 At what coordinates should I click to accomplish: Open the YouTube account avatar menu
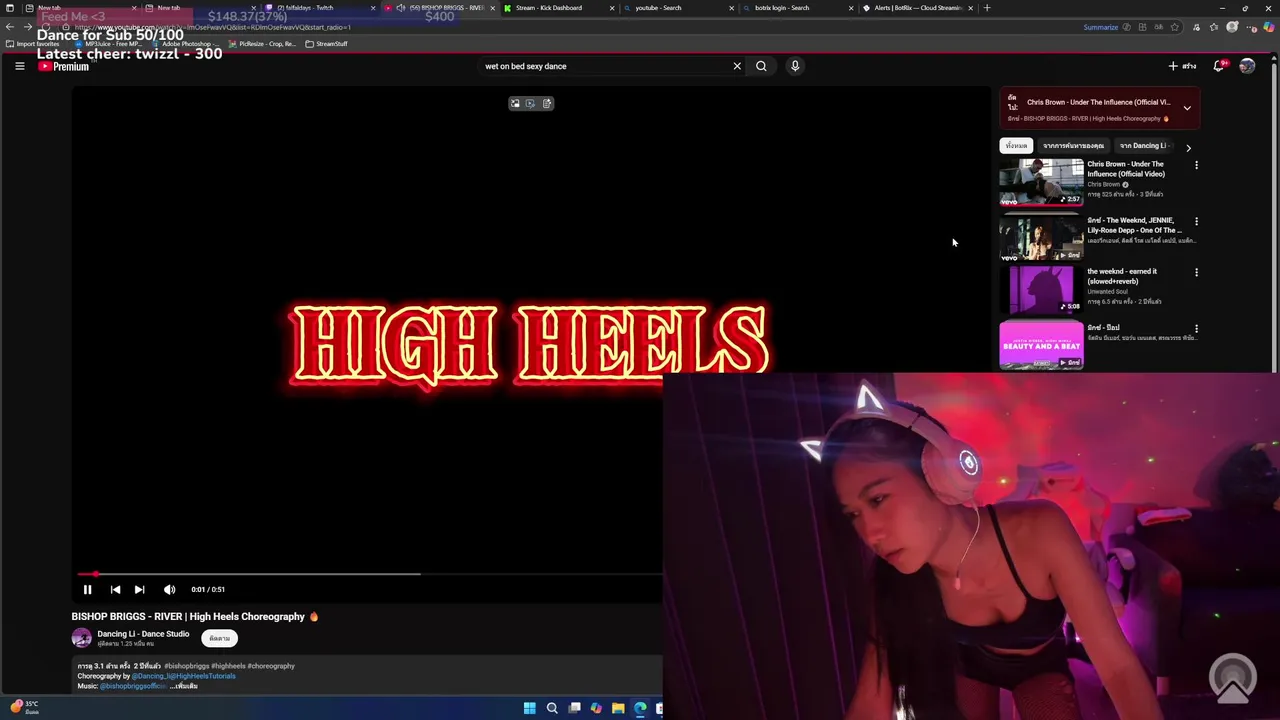[x=1247, y=66]
